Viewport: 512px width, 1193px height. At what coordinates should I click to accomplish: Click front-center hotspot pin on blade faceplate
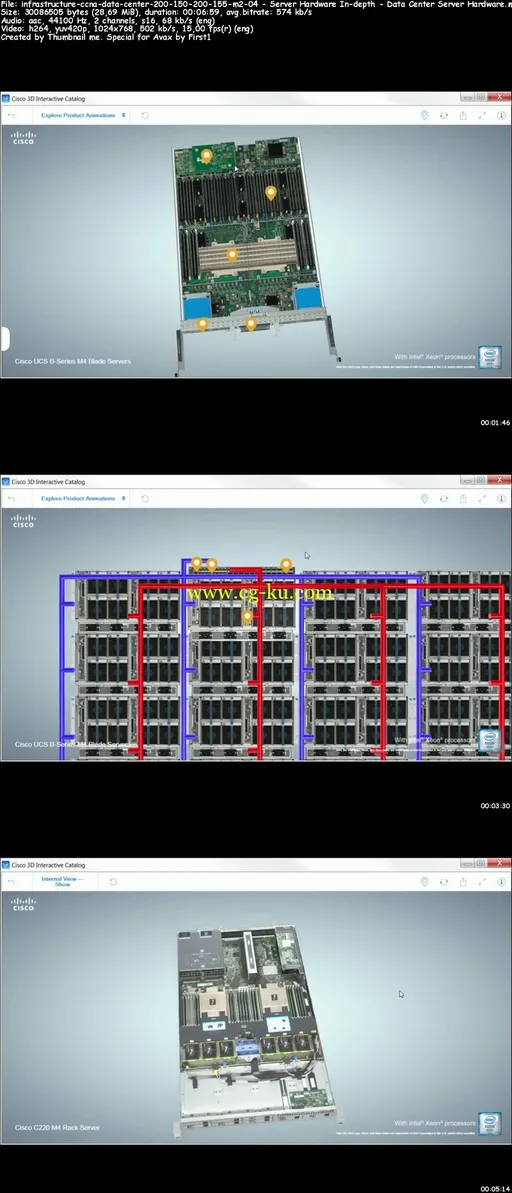250,325
